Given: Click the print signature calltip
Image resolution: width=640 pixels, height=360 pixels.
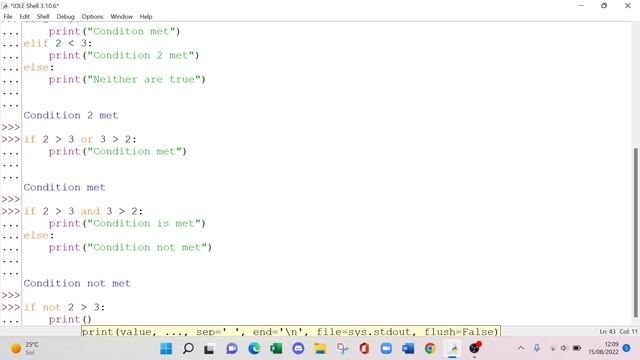Looking at the screenshot, I should (291, 331).
